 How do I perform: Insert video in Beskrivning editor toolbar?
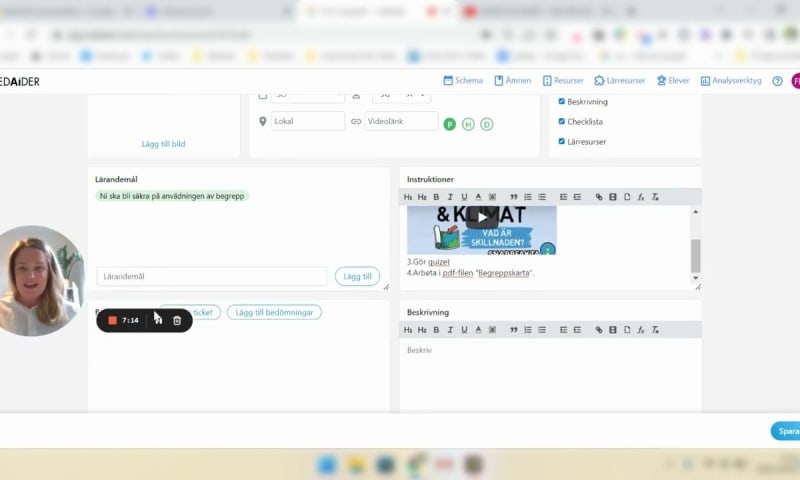click(613, 330)
